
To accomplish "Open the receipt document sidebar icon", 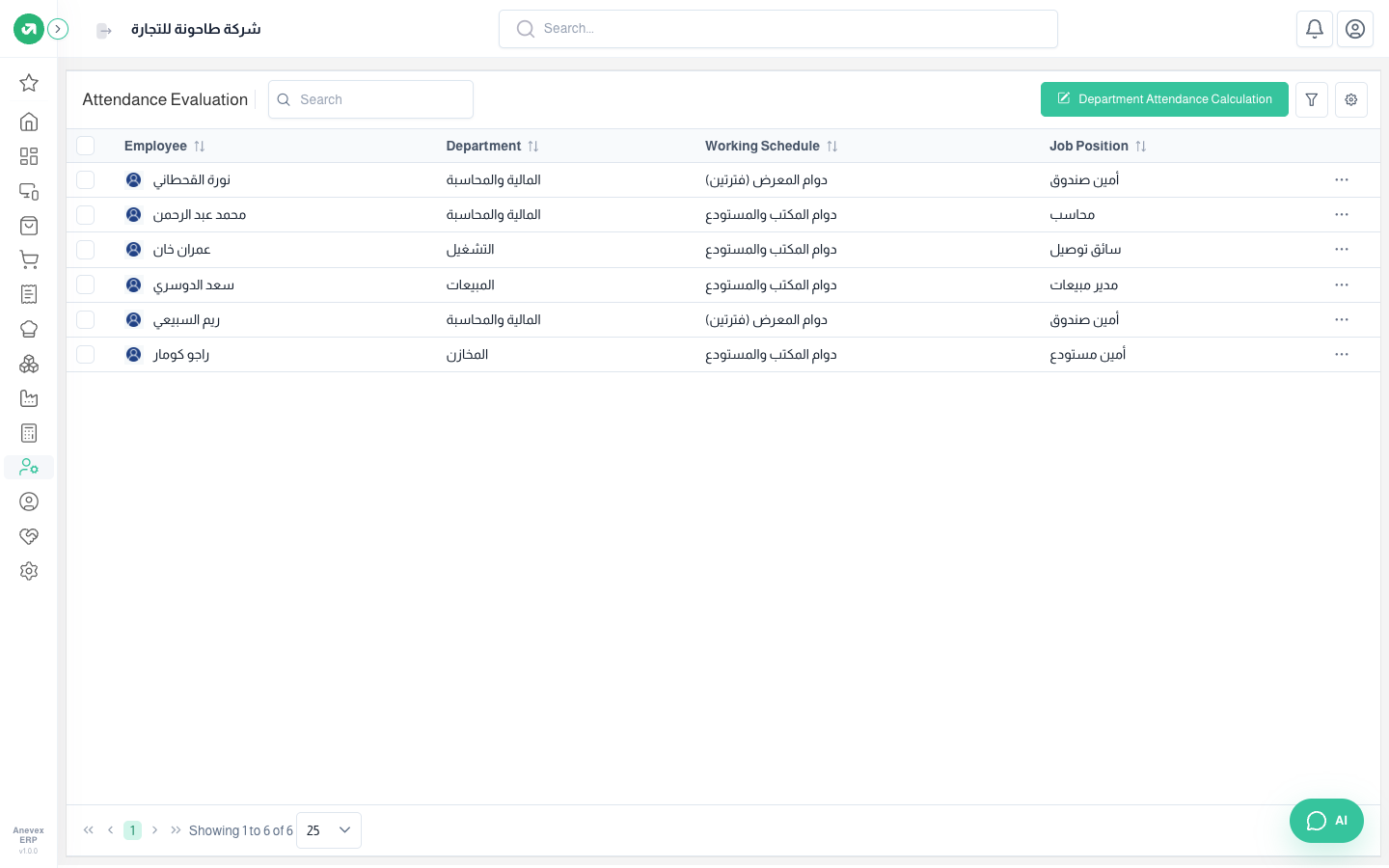I will (x=29, y=294).
